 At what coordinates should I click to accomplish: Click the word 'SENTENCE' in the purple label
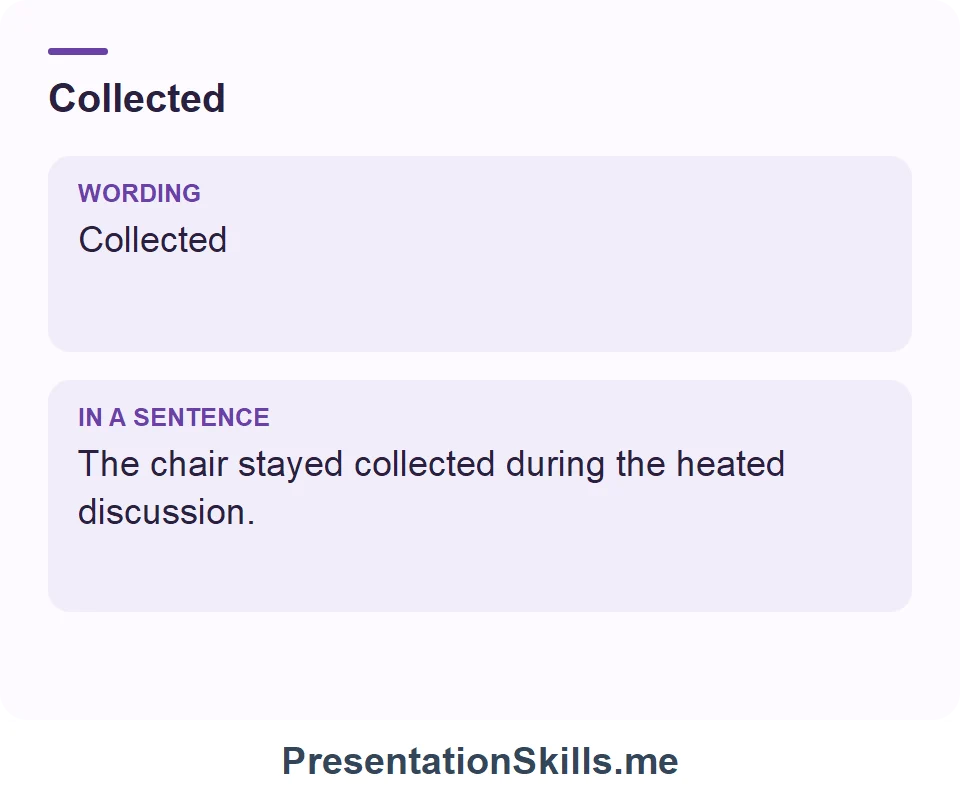coord(201,417)
